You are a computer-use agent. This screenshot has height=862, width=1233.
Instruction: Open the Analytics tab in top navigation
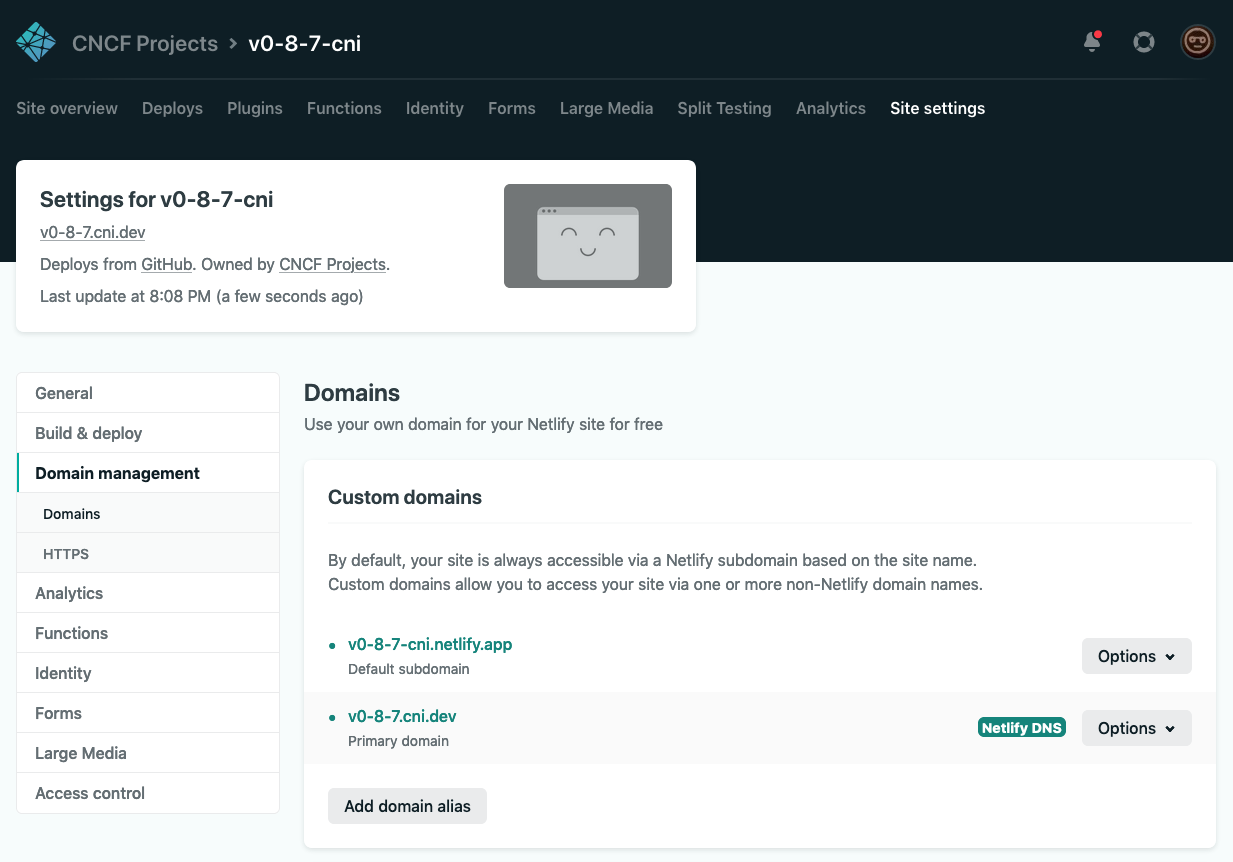(x=831, y=108)
